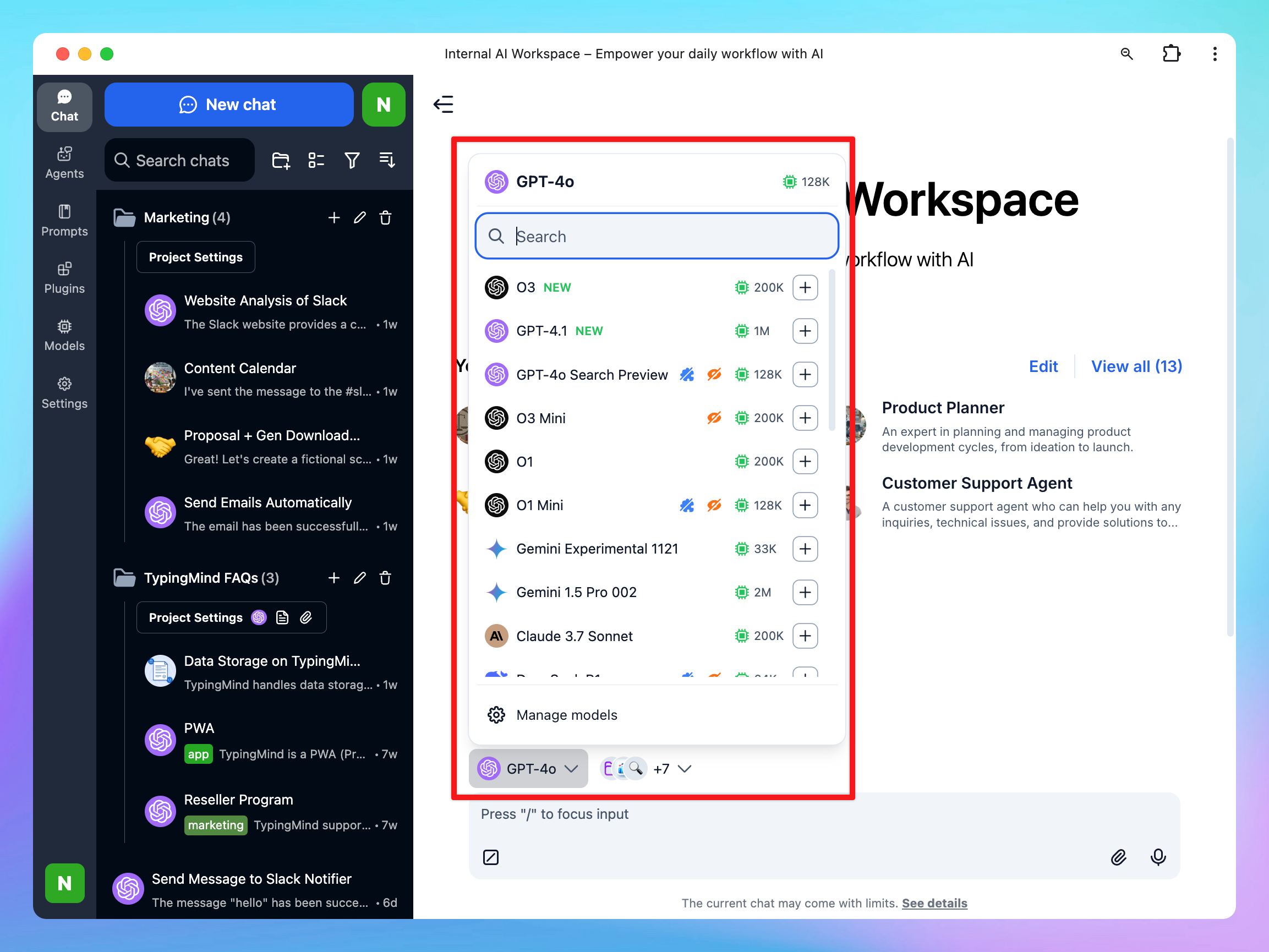
Task: Open the View all (13) link
Action: [x=1136, y=366]
